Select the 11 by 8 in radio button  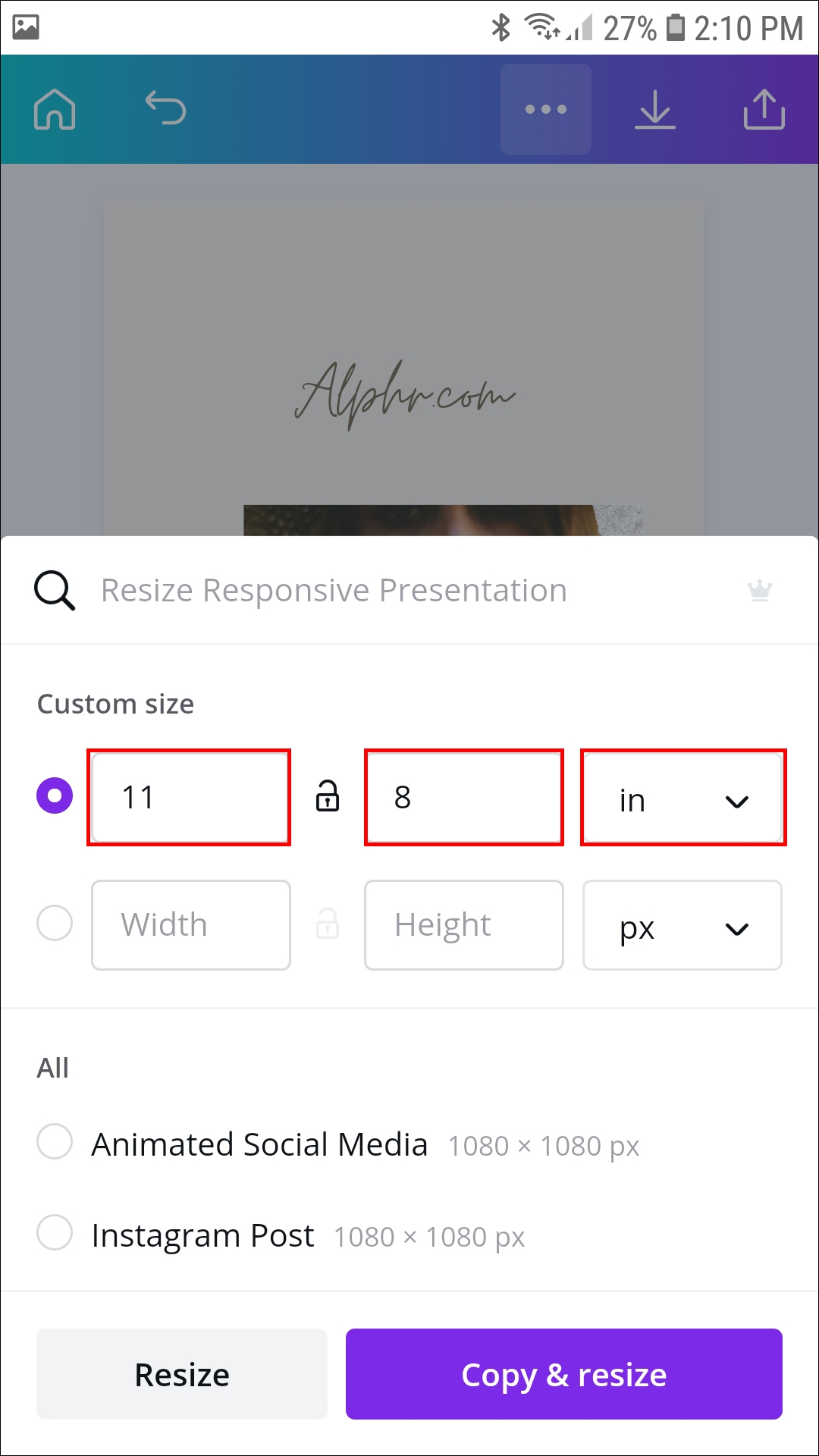click(x=55, y=796)
